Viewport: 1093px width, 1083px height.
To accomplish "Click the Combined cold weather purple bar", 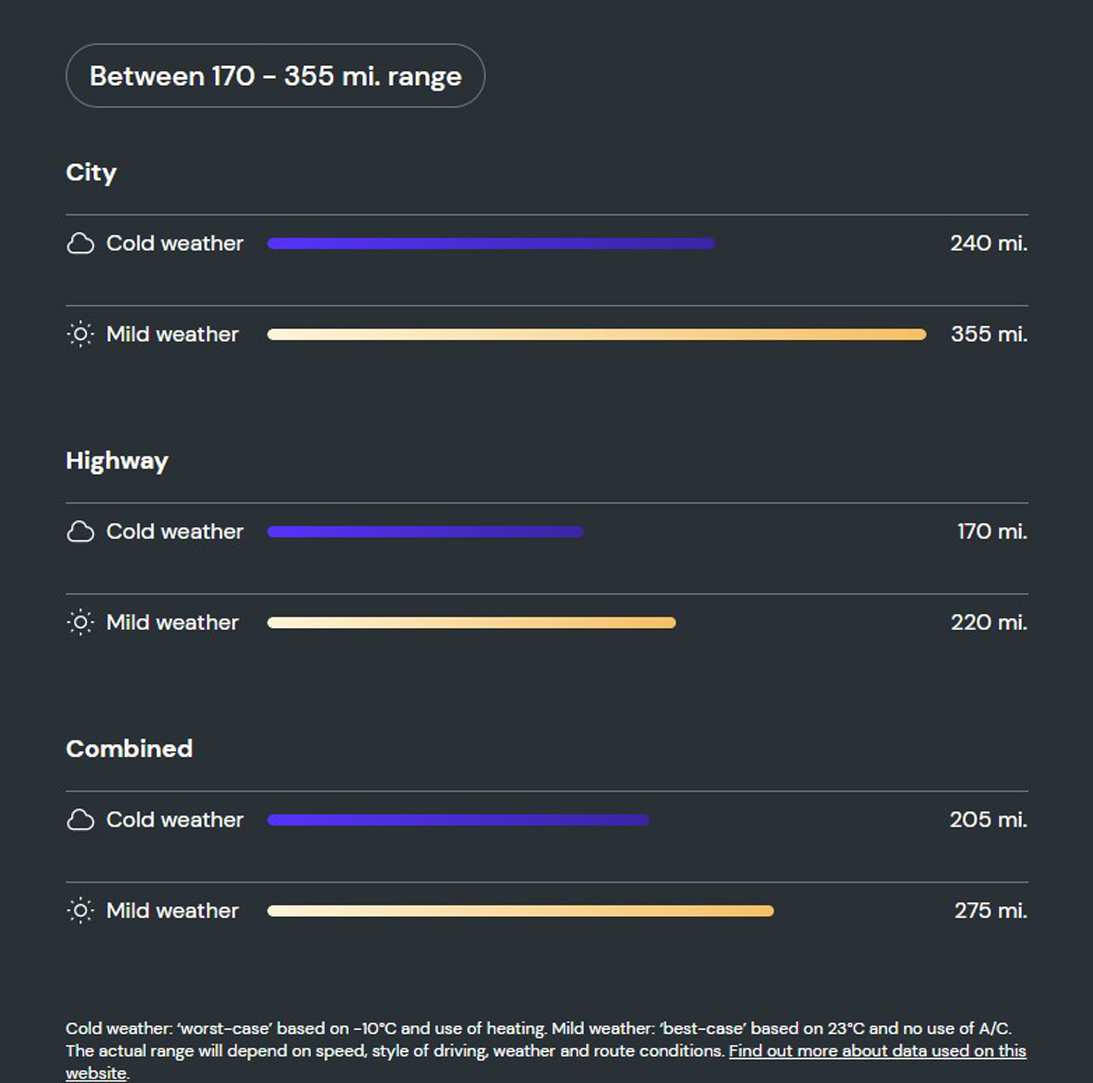I will click(x=459, y=820).
